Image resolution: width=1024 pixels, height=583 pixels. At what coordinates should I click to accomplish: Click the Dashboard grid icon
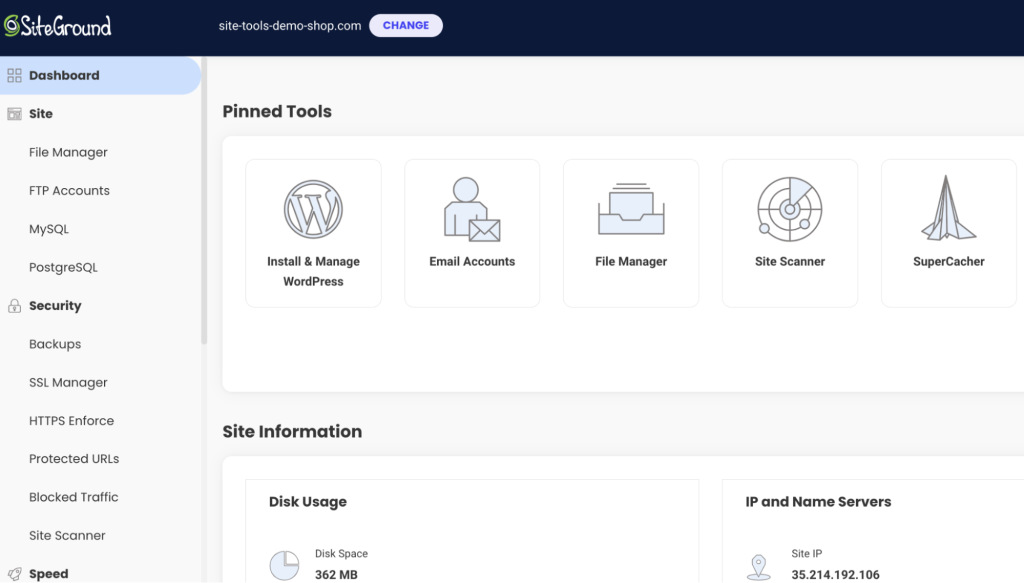tap(14, 75)
